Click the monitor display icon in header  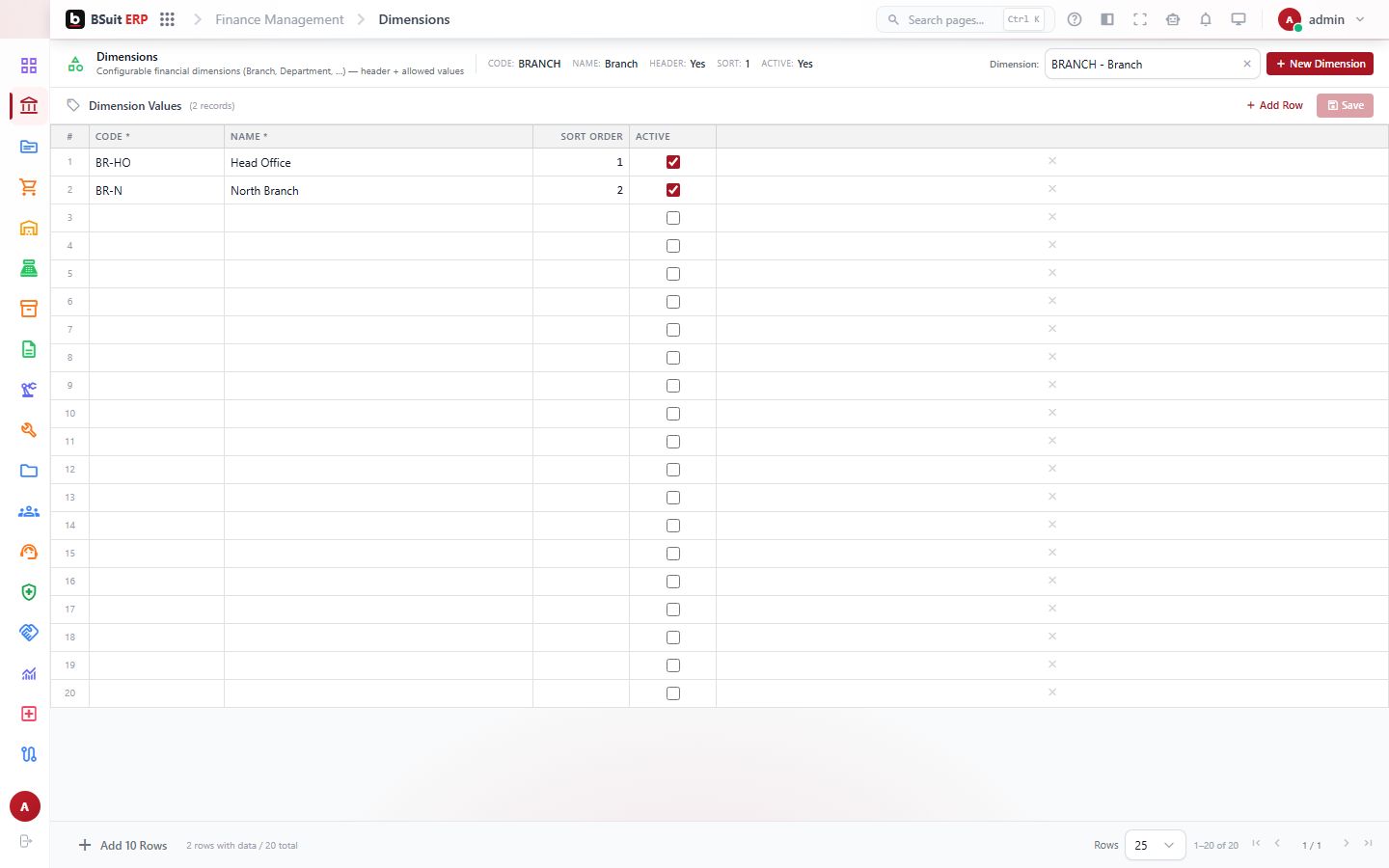point(1239,19)
